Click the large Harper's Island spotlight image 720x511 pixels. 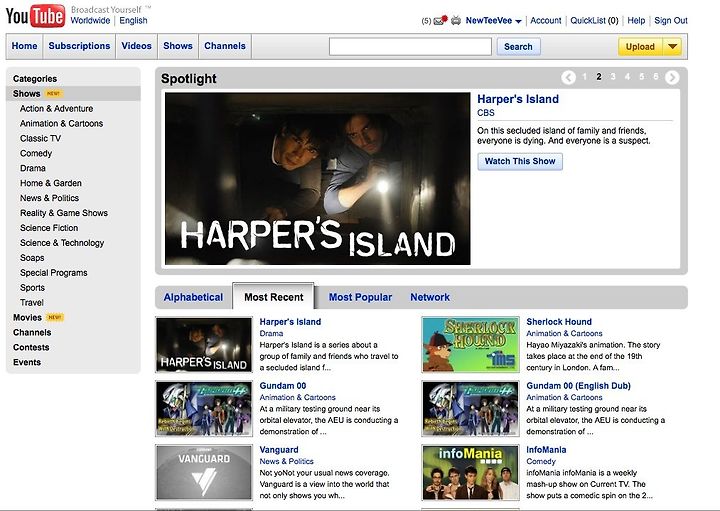click(318, 179)
